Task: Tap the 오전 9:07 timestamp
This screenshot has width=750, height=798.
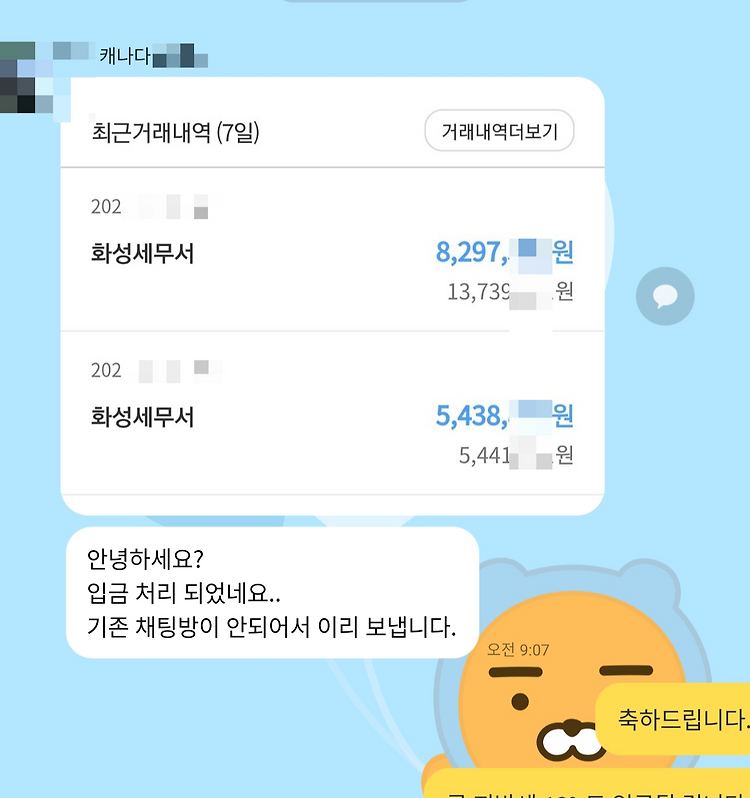Action: [x=518, y=650]
